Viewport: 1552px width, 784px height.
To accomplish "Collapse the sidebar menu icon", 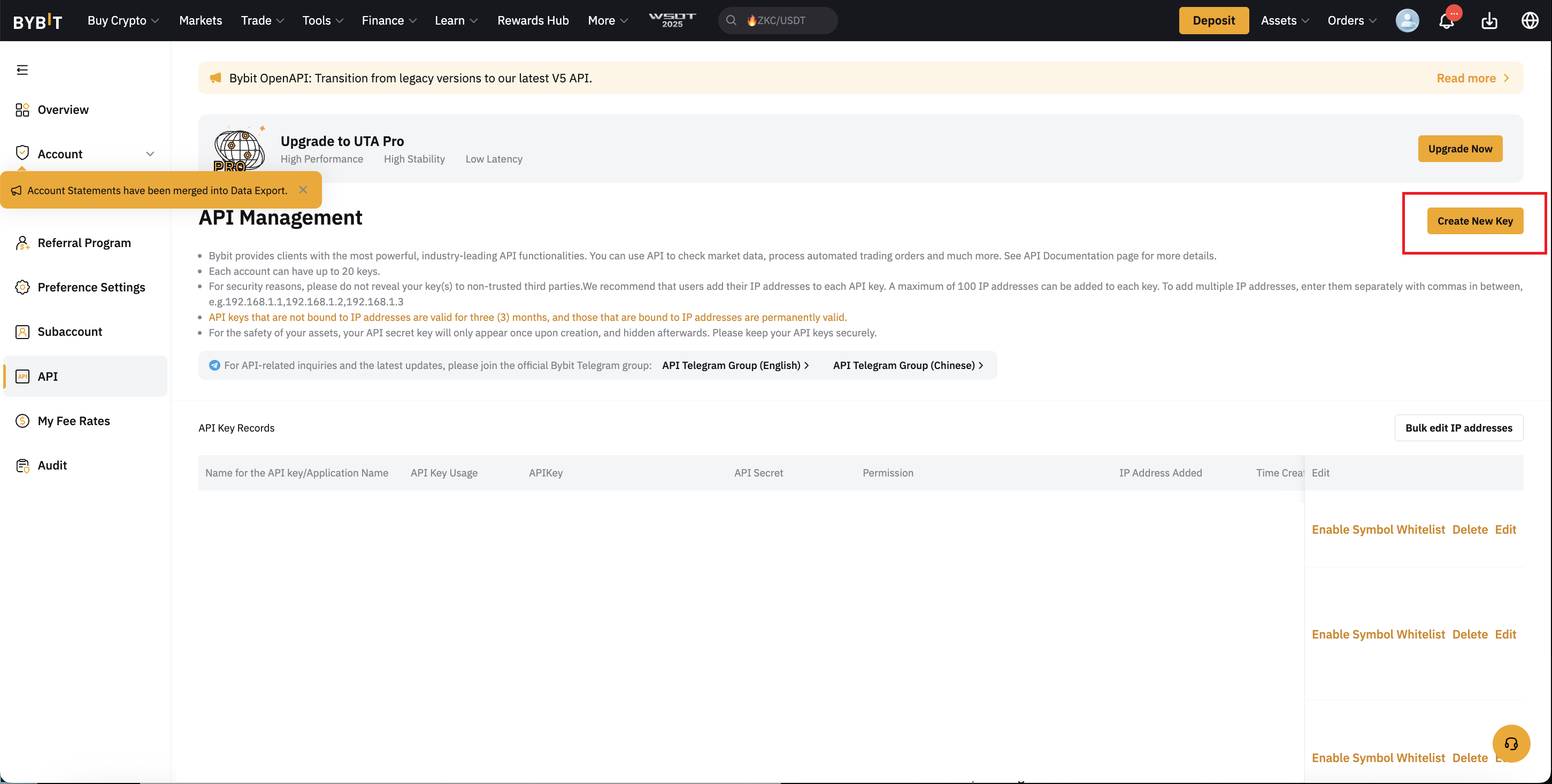I will click(x=22, y=70).
